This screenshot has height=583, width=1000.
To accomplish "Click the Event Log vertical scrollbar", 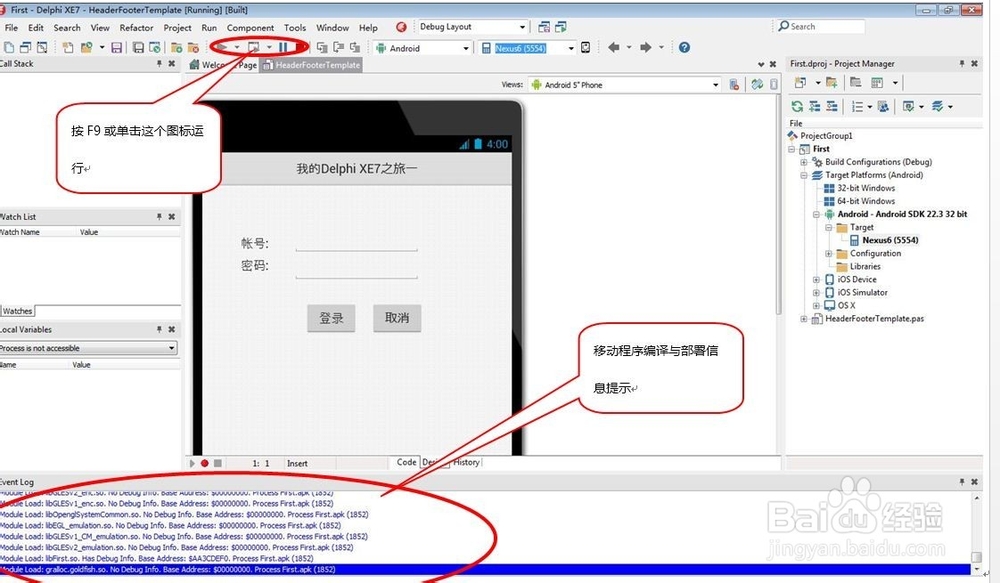I will pos(976,533).
